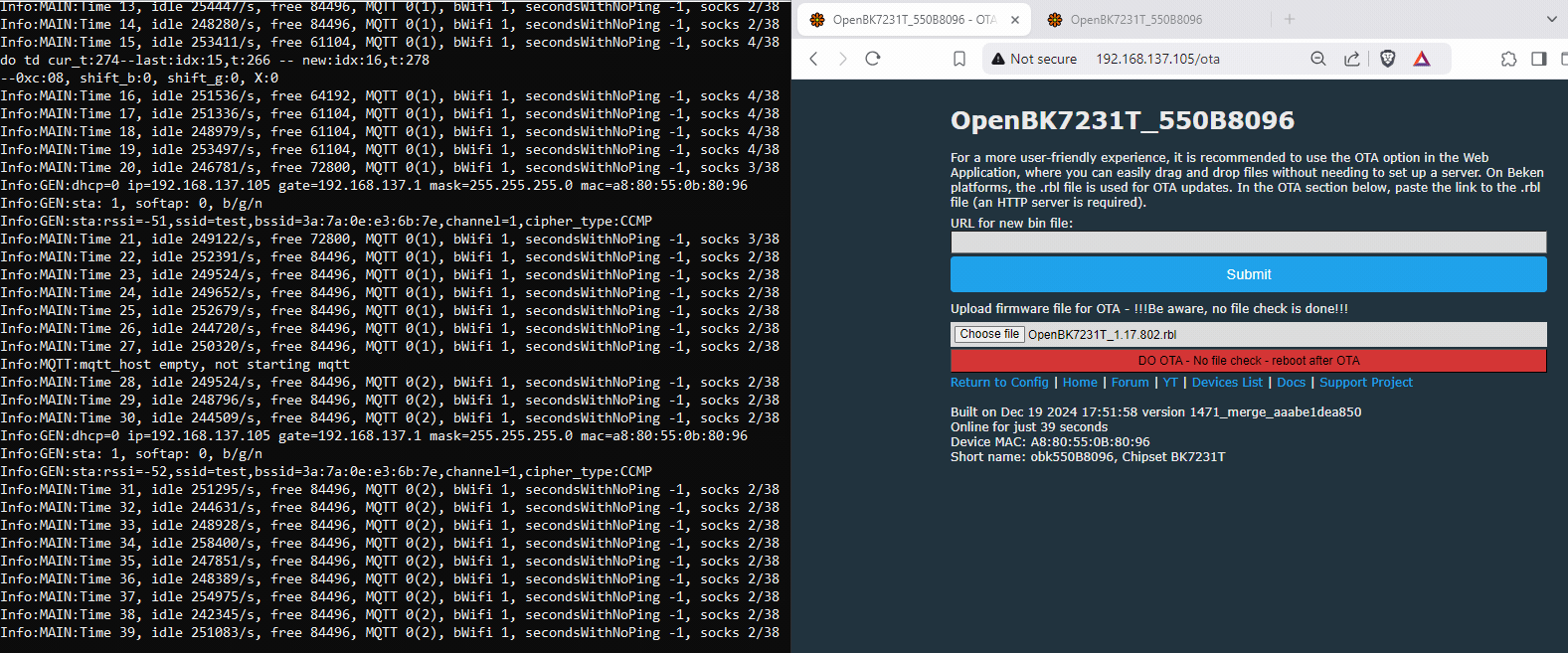Go forward using browser forward arrow
This screenshot has height=653, width=1568.
[843, 59]
